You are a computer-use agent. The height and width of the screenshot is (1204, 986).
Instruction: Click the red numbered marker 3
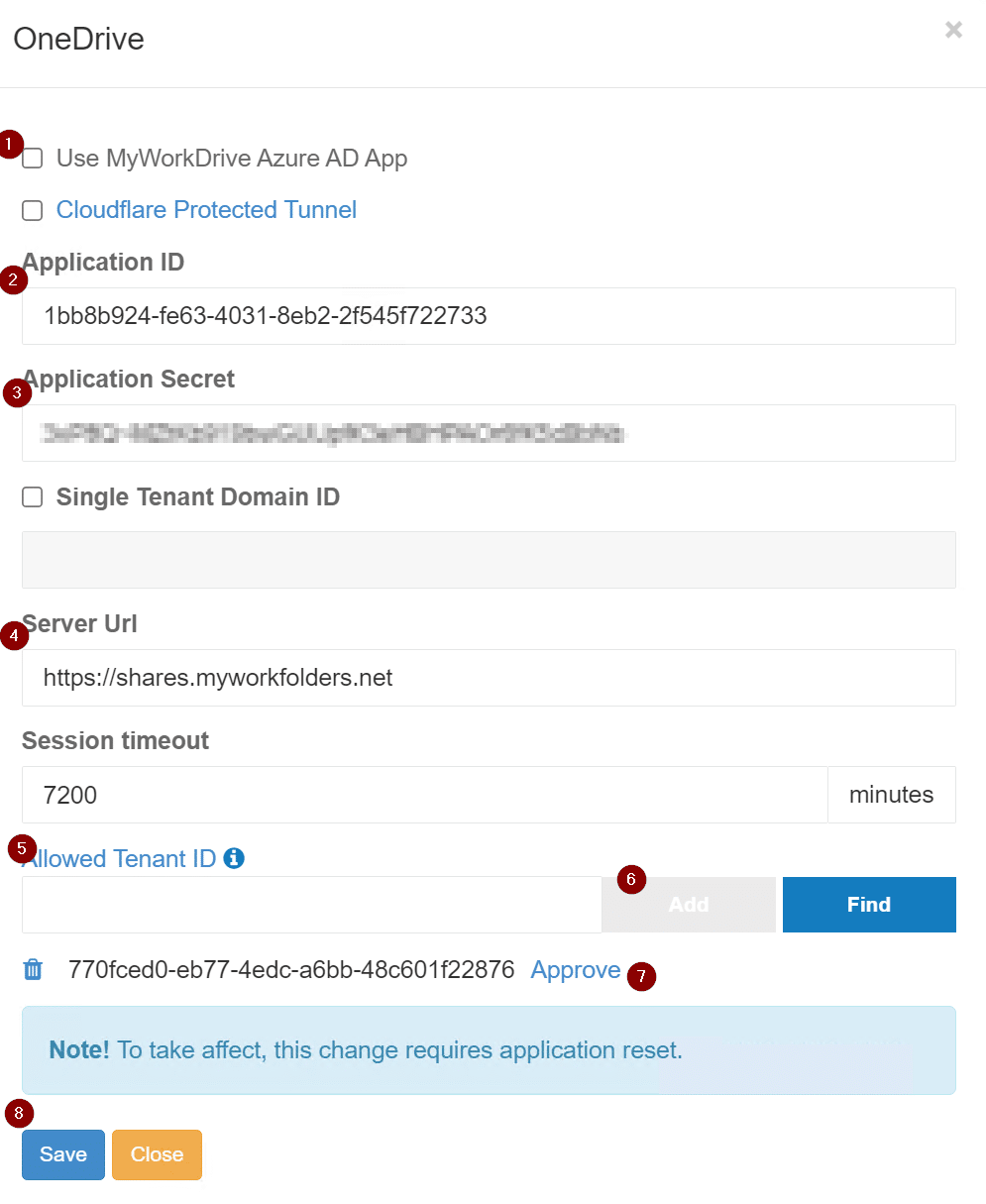click(x=17, y=393)
